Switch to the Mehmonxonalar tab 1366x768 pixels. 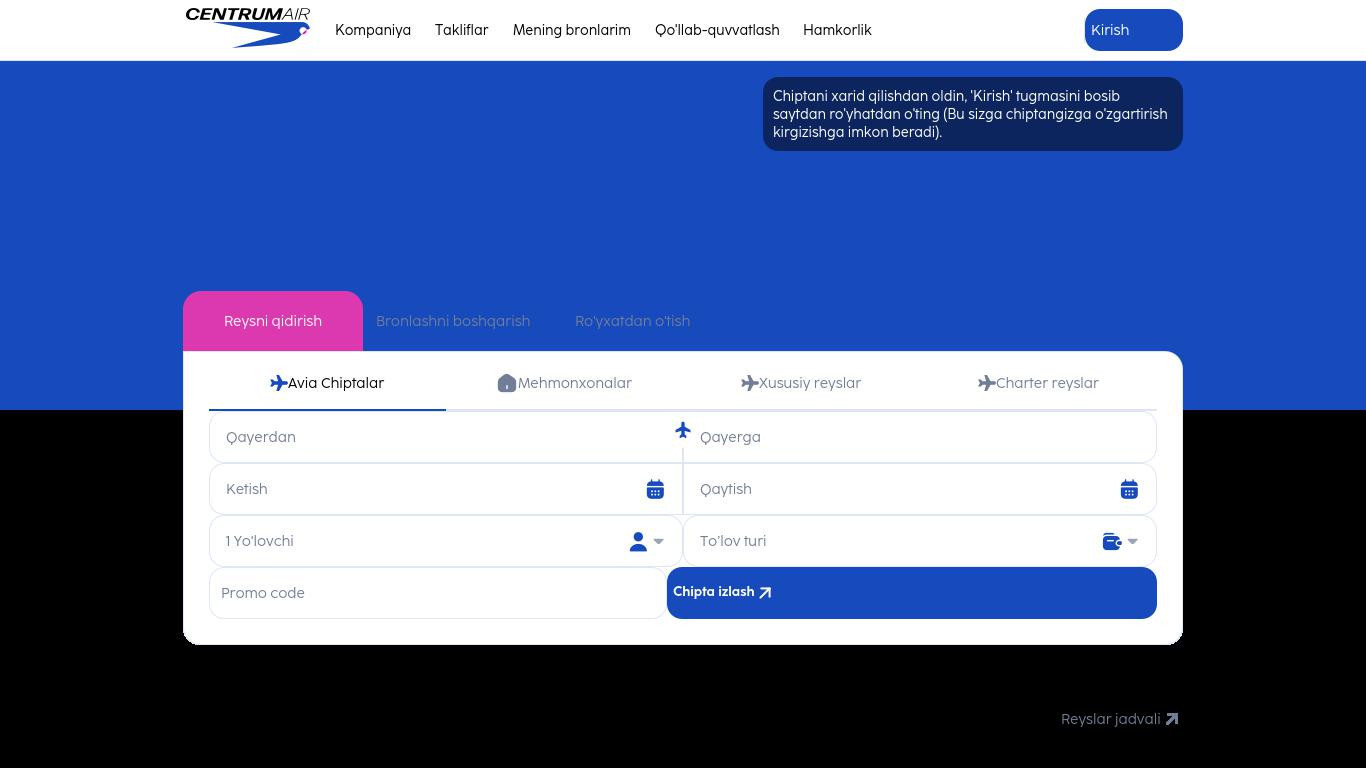564,383
